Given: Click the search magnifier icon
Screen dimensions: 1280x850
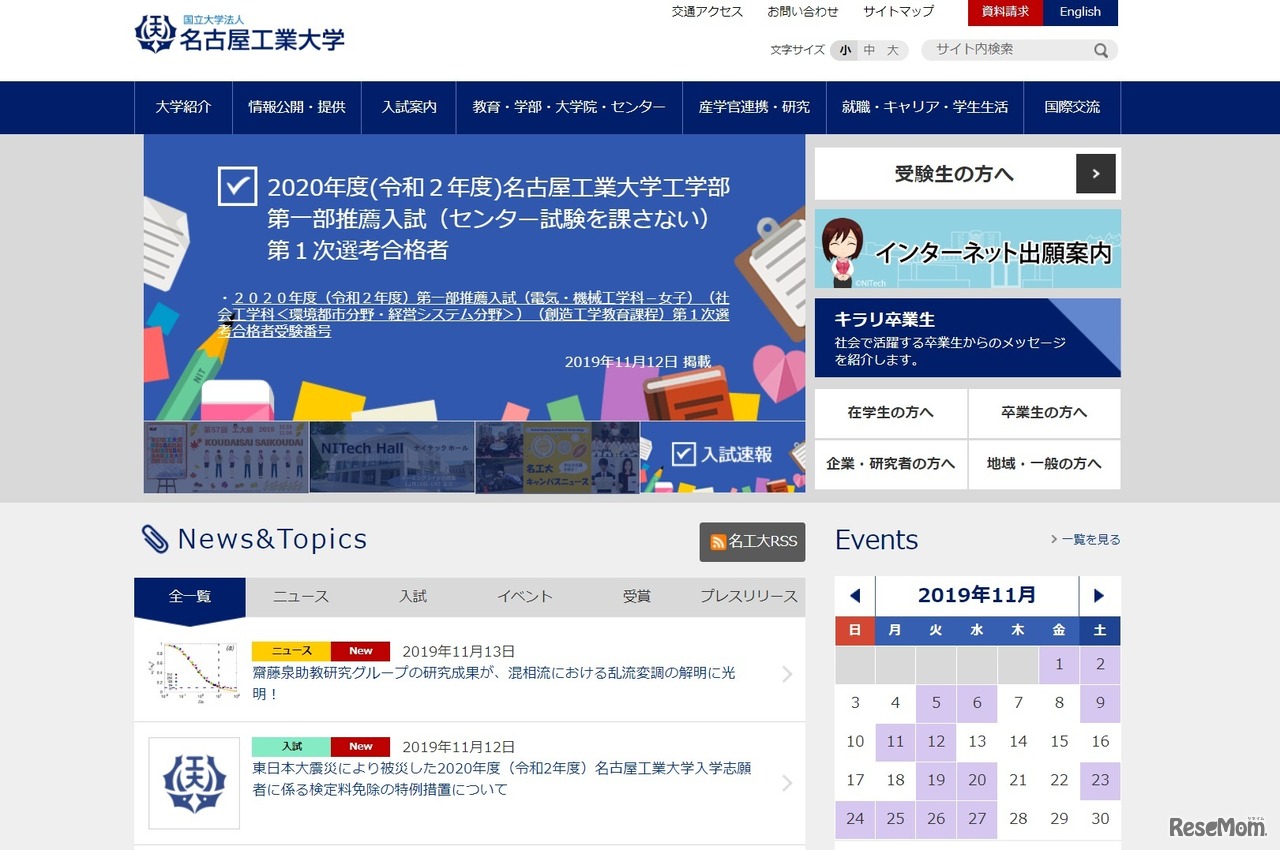Looking at the screenshot, I should (x=1101, y=50).
